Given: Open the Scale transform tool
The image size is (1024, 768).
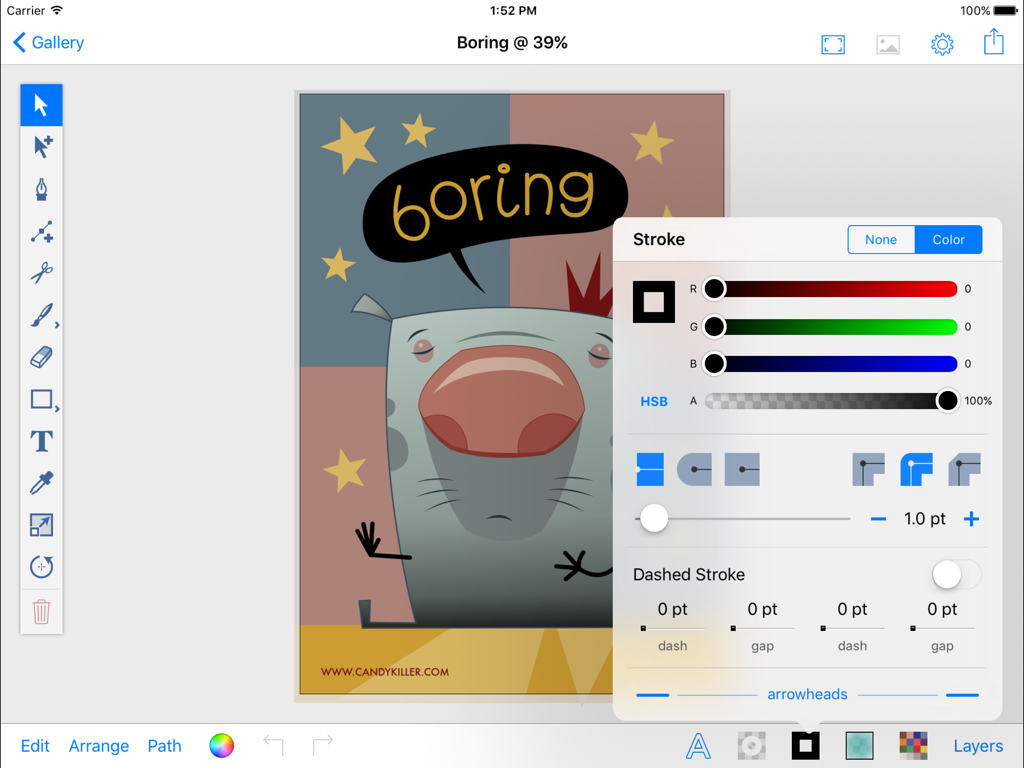Looking at the screenshot, I should point(41,525).
